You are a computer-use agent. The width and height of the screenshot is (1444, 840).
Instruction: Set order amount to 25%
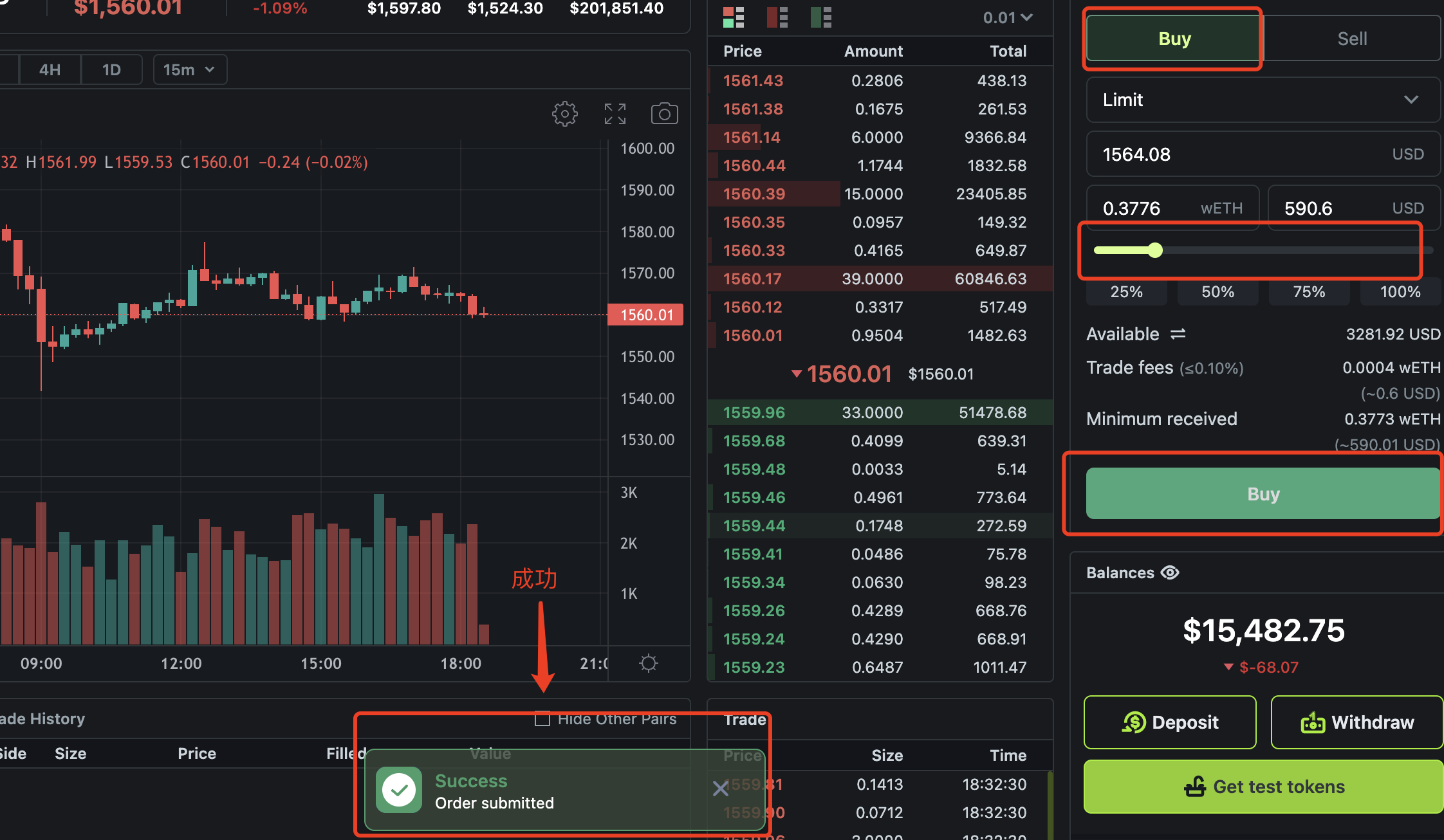click(1126, 292)
